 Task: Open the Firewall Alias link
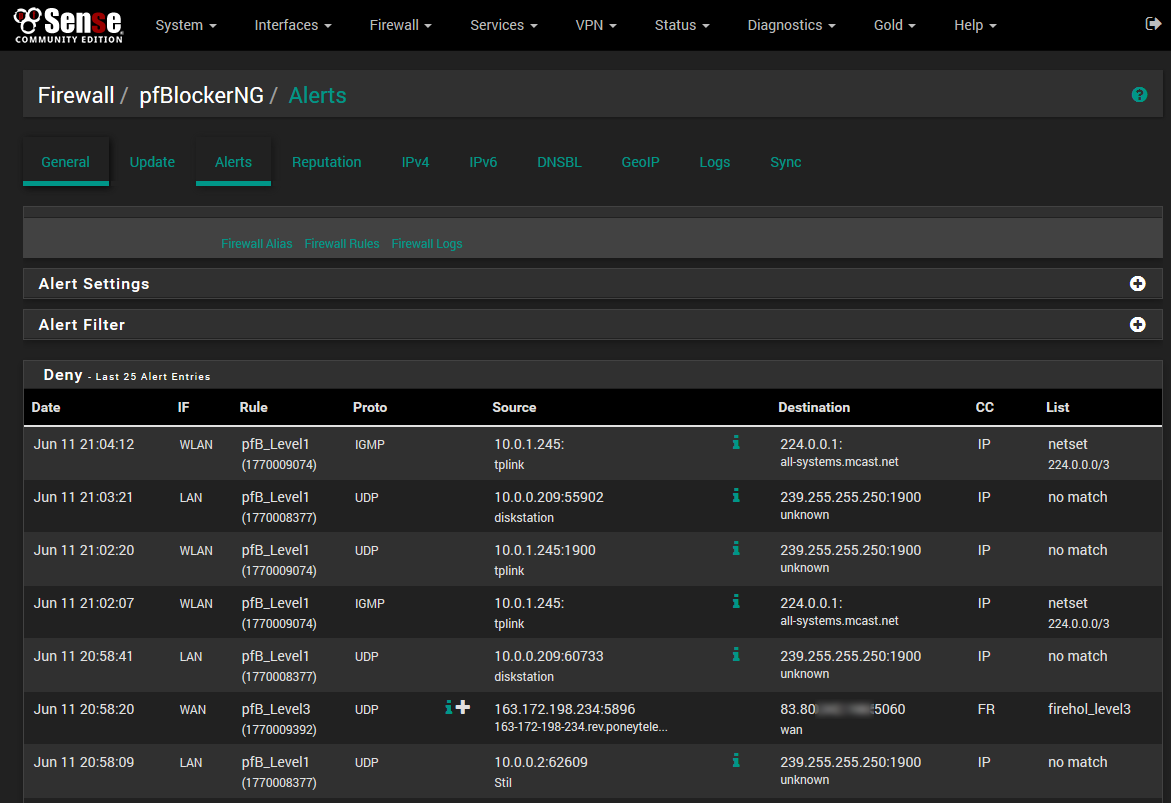(x=257, y=244)
